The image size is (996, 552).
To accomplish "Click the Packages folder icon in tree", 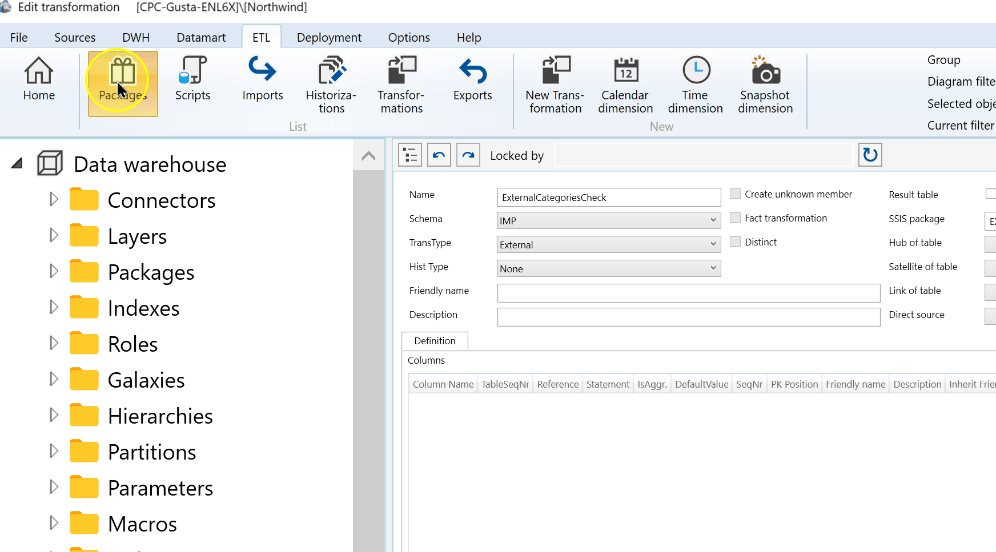I will (84, 271).
